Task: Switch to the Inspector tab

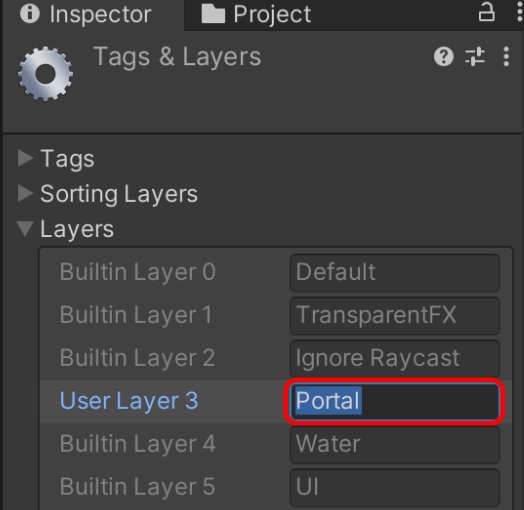Action: point(86,14)
